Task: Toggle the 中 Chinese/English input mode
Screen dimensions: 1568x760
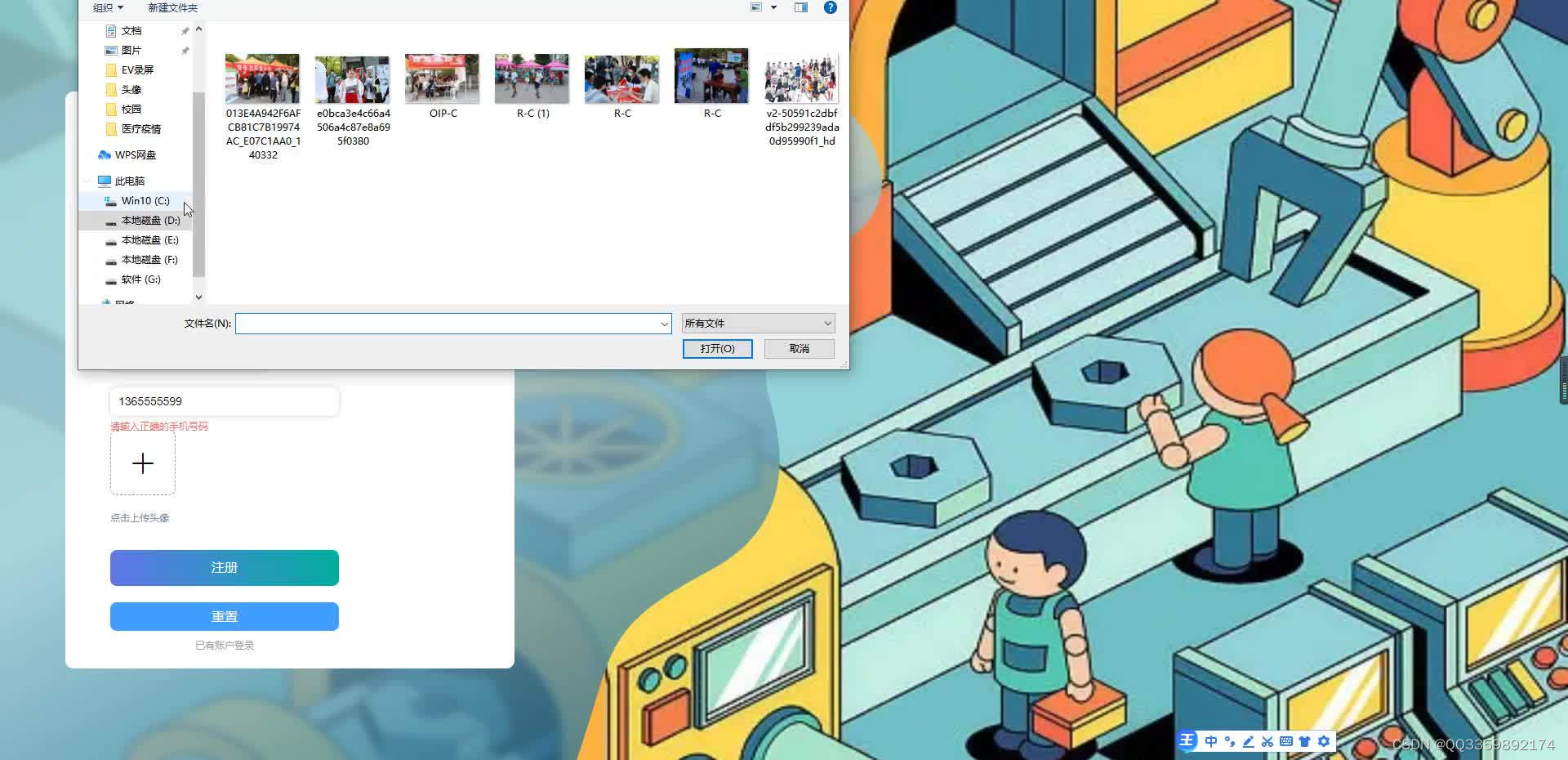Action: pyautogui.click(x=1211, y=741)
